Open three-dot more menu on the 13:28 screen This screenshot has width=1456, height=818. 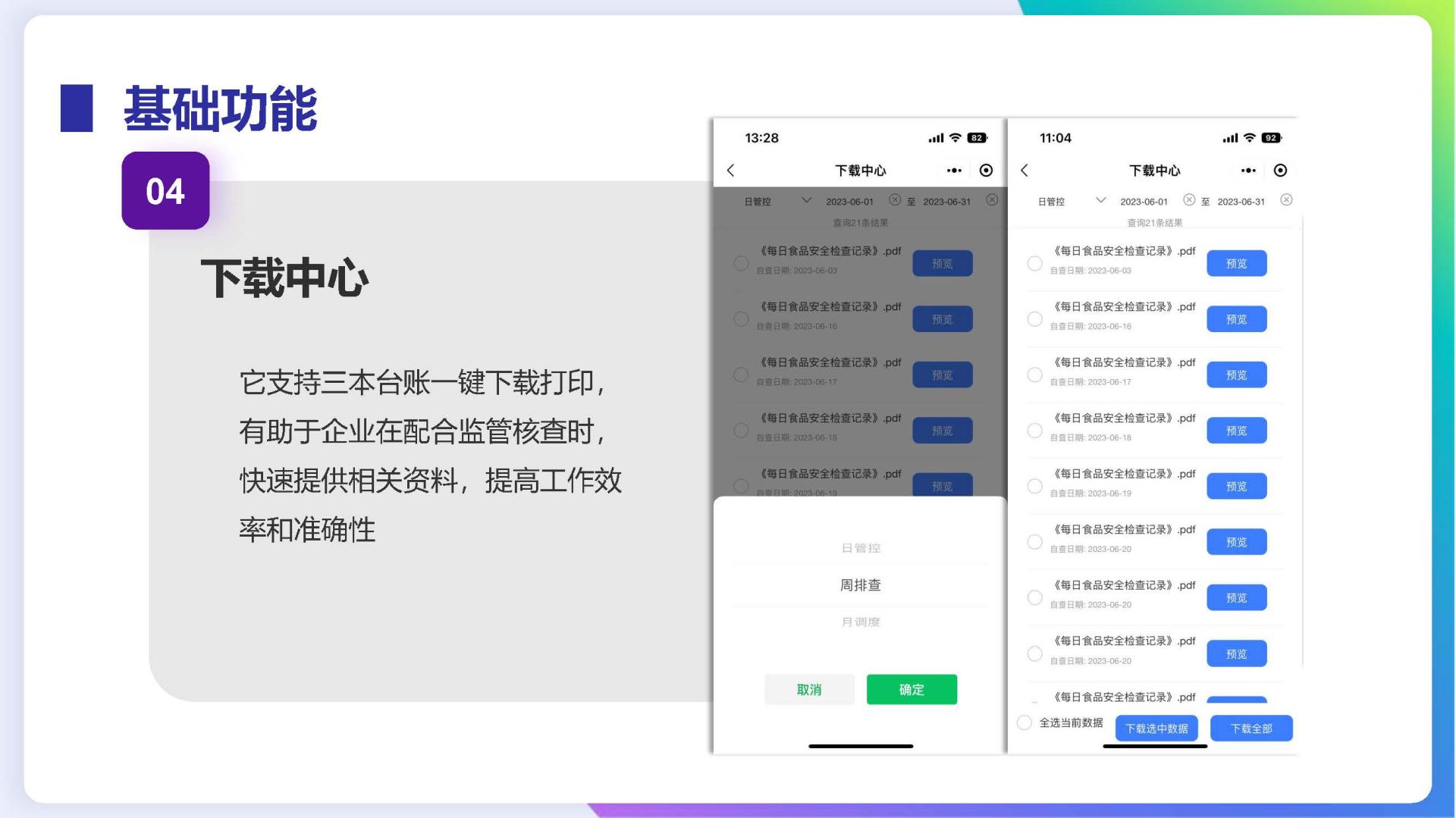[954, 171]
